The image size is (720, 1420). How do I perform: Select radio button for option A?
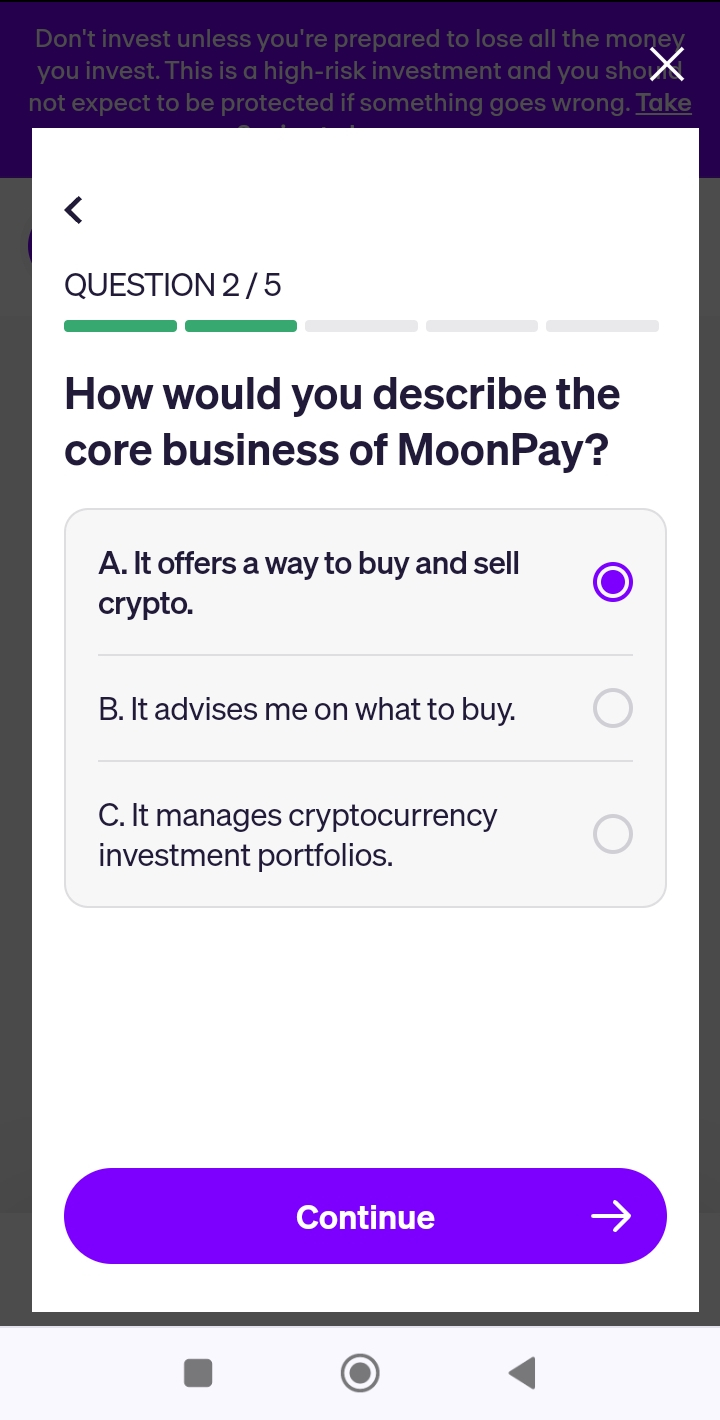pos(613,582)
